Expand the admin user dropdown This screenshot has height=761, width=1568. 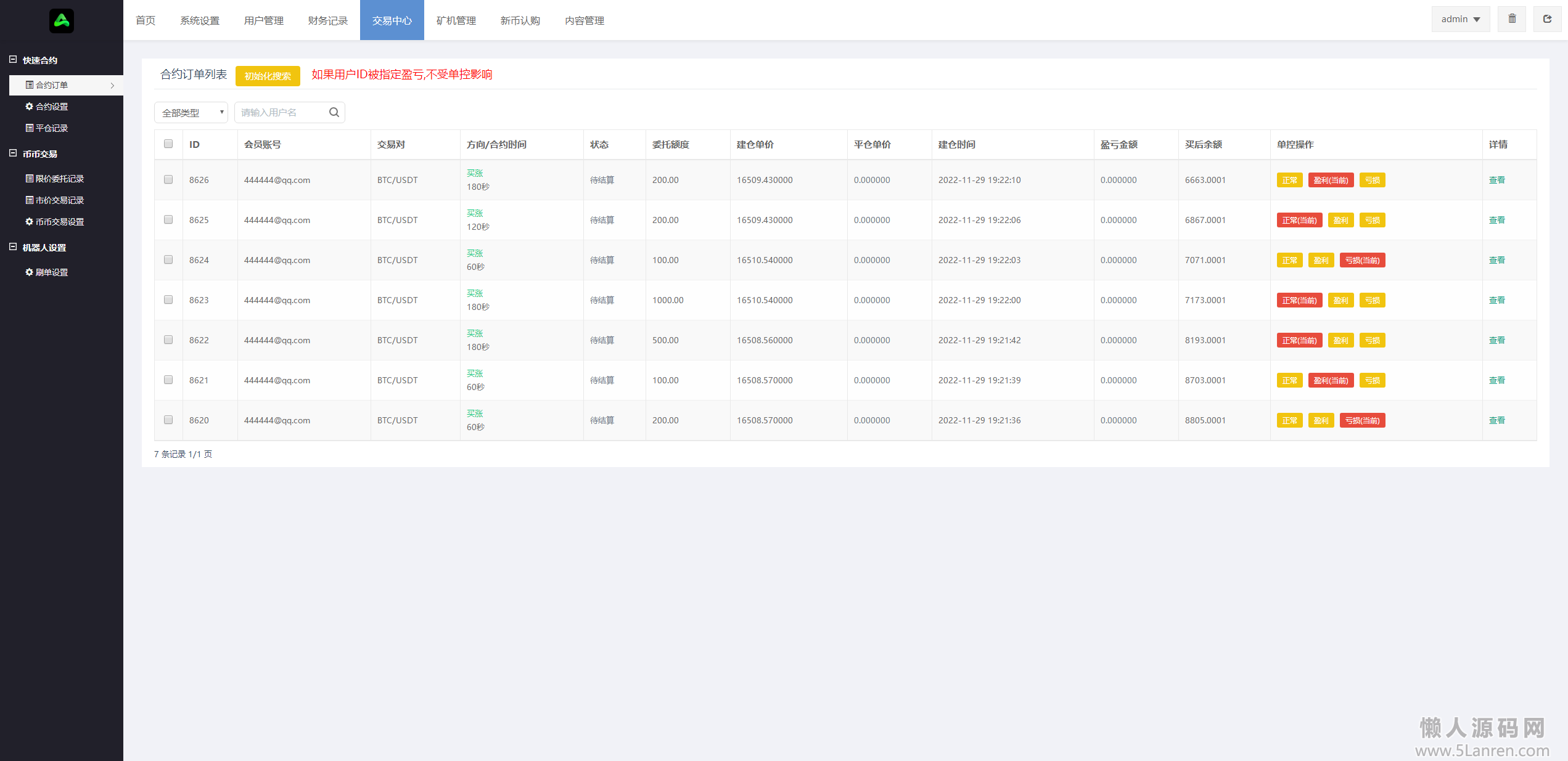(1460, 19)
